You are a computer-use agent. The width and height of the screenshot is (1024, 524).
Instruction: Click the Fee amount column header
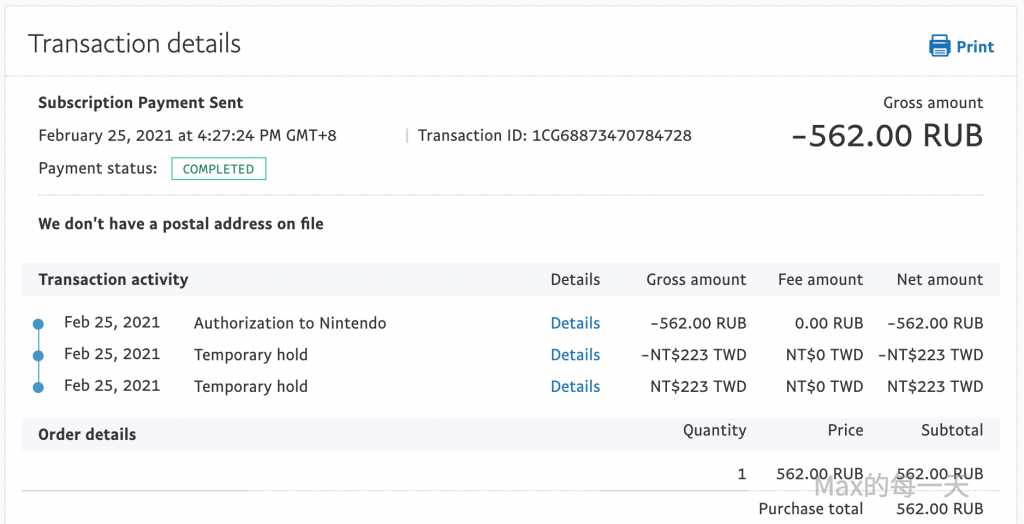820,280
